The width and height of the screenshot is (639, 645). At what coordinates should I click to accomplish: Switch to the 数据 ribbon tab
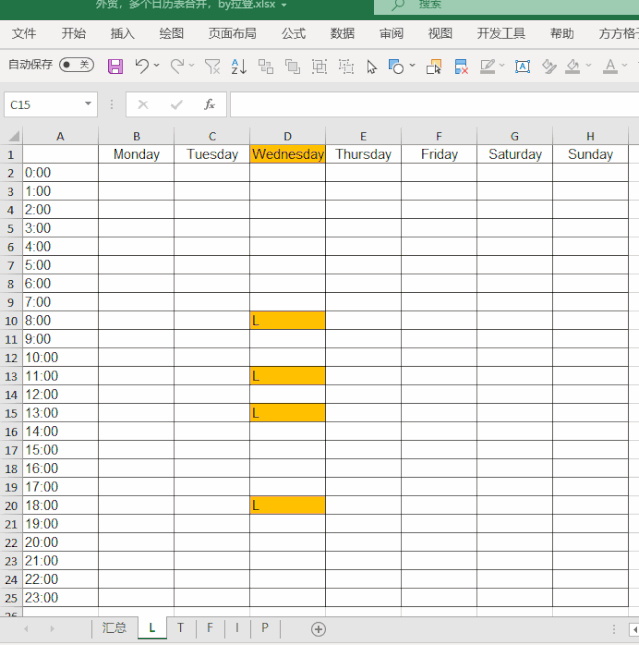pos(342,33)
